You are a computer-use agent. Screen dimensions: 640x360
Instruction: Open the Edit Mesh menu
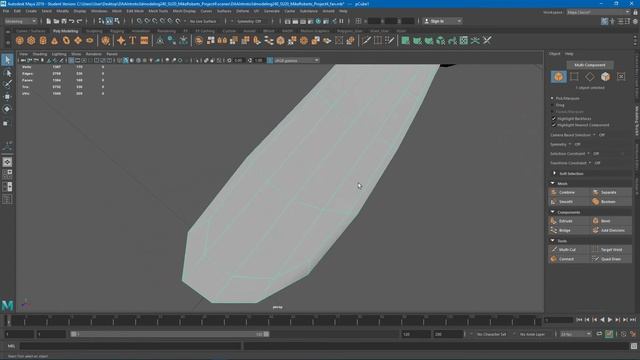pyautogui.click(x=135, y=11)
